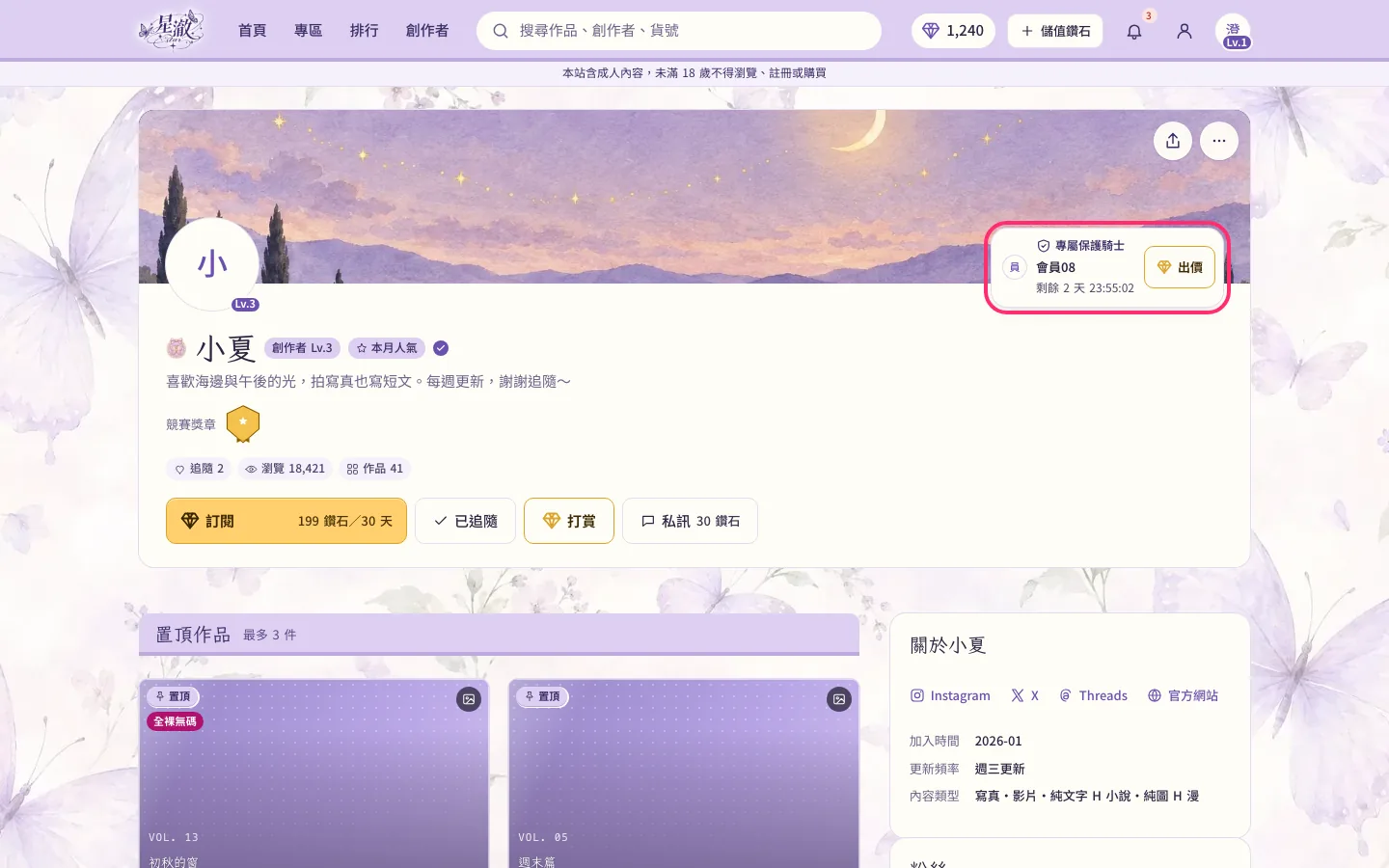Viewport: 1389px width, 868px height.
Task: Click the 創作者 Lv.3 badge
Action: coord(302,348)
